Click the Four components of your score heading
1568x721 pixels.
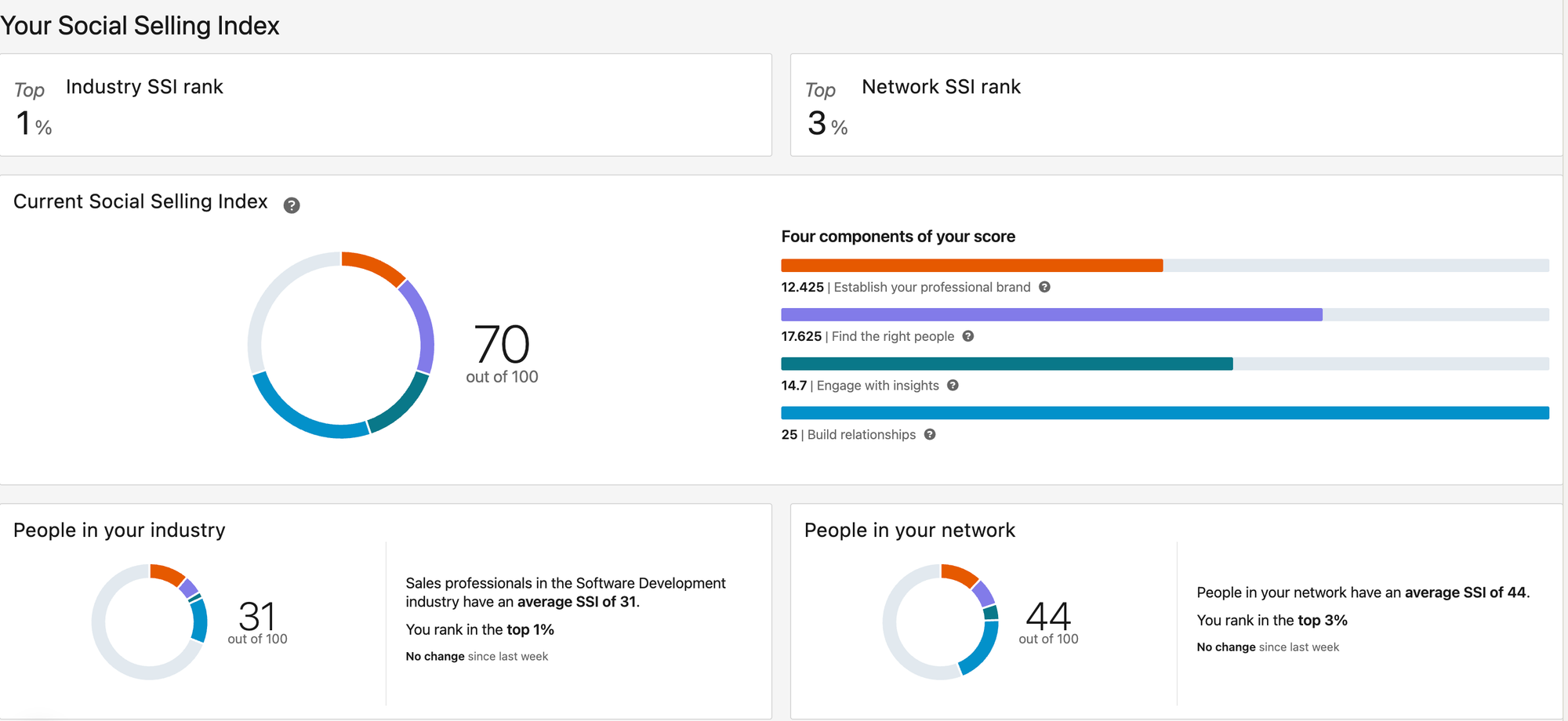click(x=898, y=237)
